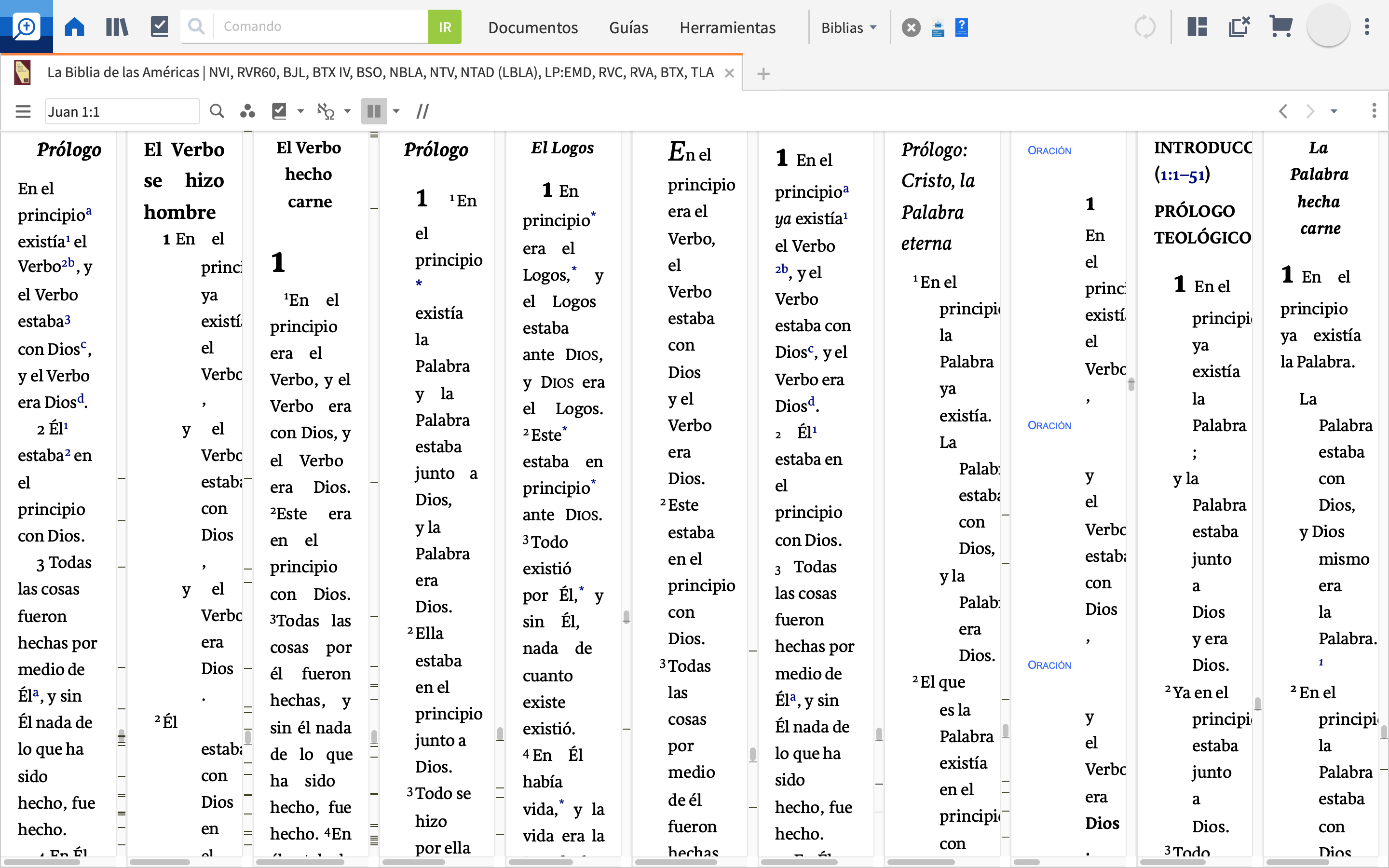Click the sync refresh icon
The height and width of the screenshot is (868, 1389).
[x=1145, y=27]
